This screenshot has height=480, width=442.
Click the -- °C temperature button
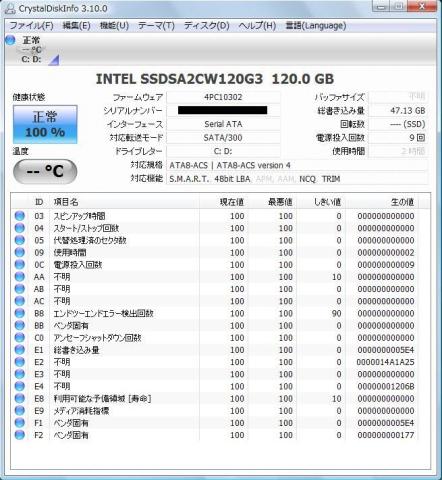[45, 171]
